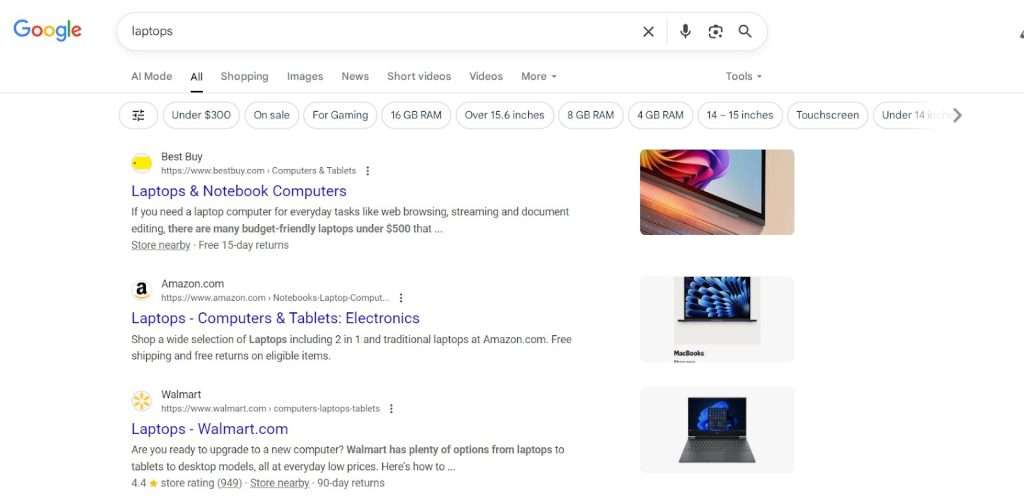
Task: Click the Google logo
Action: click(x=47, y=30)
